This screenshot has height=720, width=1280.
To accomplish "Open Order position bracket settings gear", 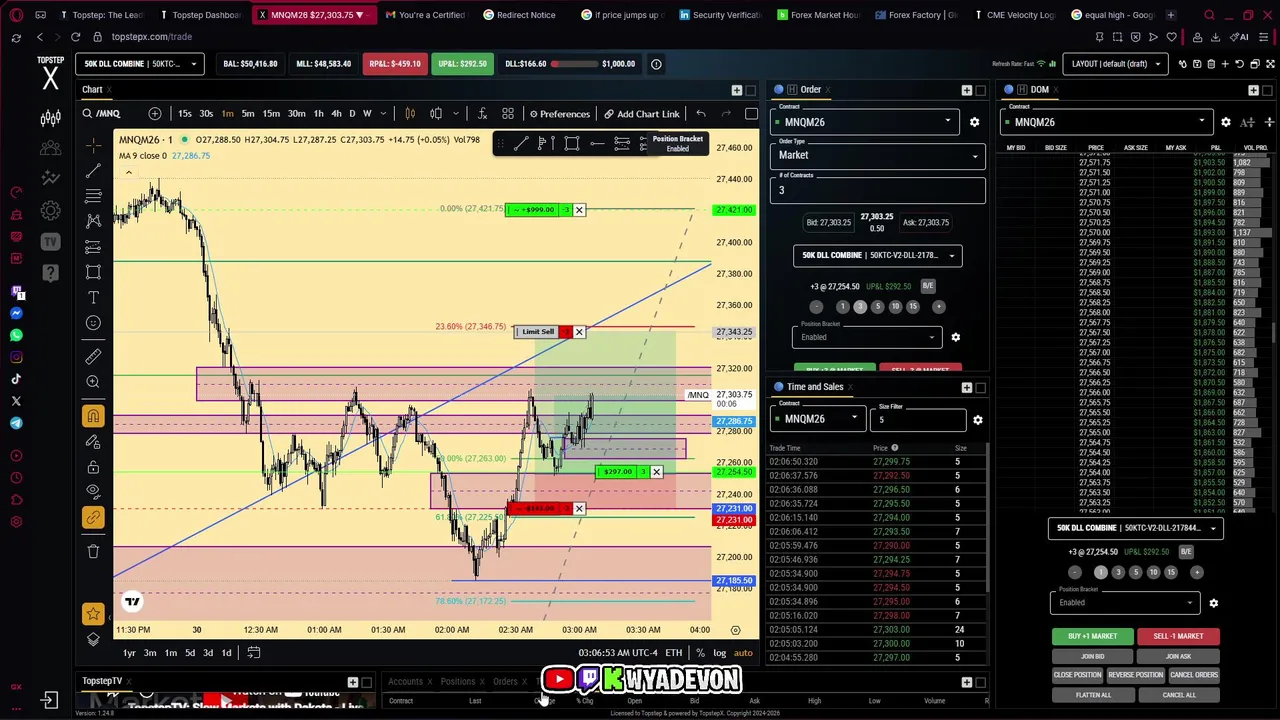I will click(x=955, y=337).
